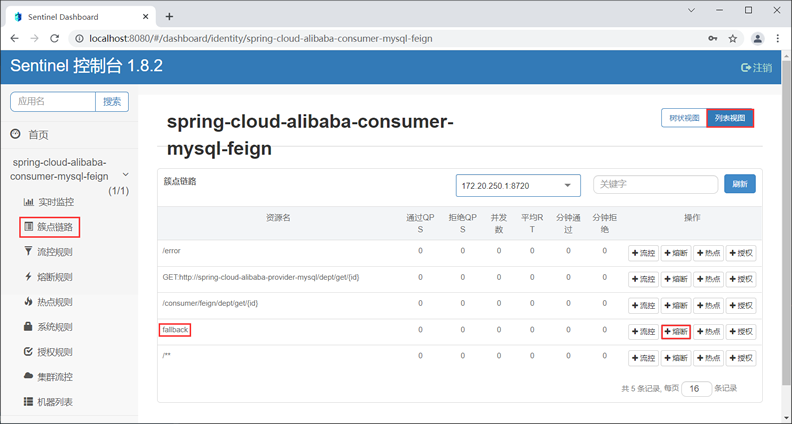Screen dimensions: 792x424
Task: Go back with the browser back arrow
Action: (14, 39)
